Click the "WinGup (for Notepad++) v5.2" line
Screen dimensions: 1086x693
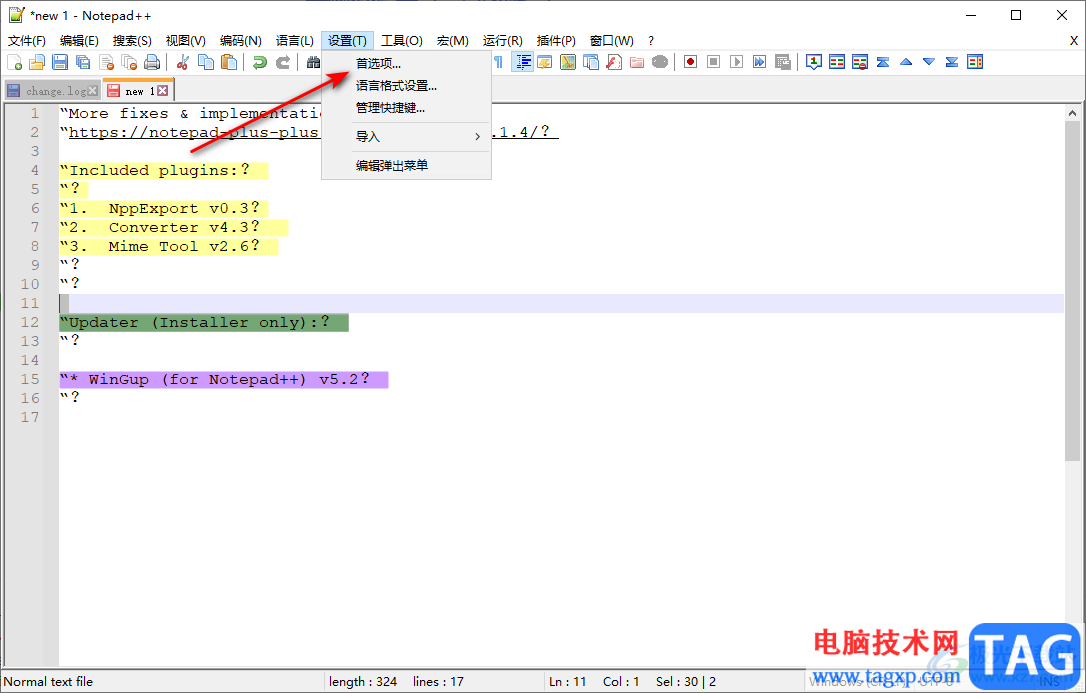224,379
